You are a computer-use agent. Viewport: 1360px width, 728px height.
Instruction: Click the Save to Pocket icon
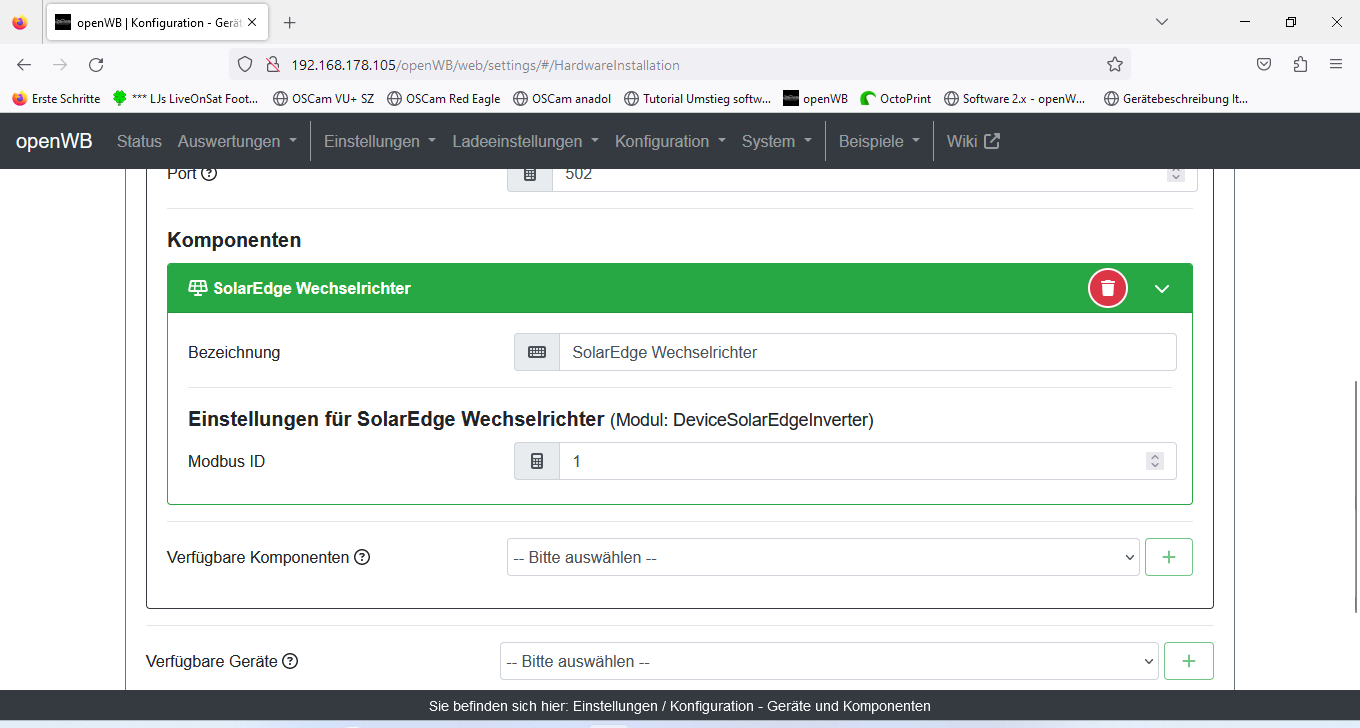pyautogui.click(x=1264, y=64)
